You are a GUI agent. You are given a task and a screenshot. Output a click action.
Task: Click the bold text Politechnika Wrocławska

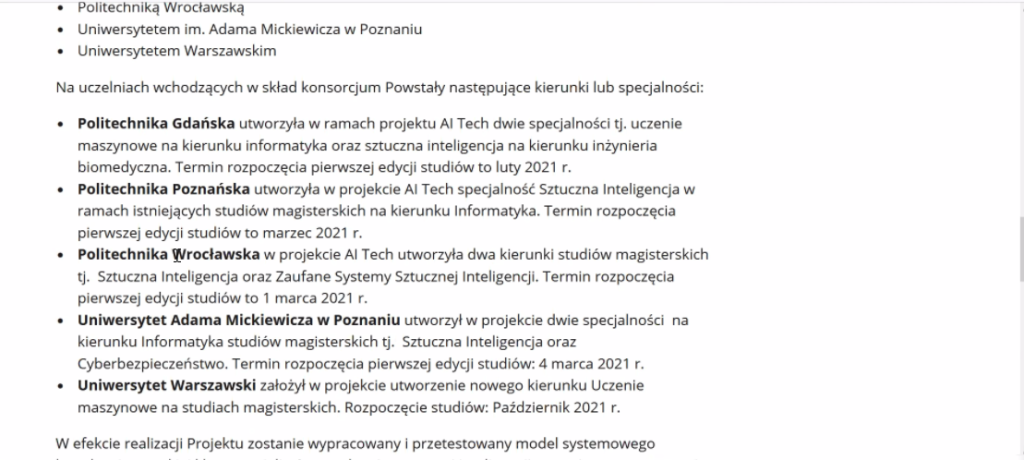point(168,254)
